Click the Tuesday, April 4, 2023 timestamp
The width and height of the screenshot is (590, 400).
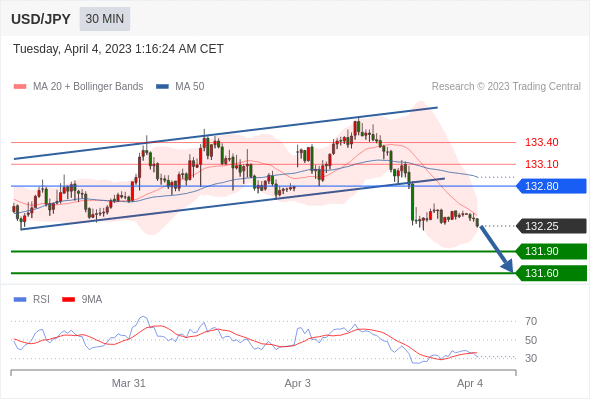pos(118,49)
